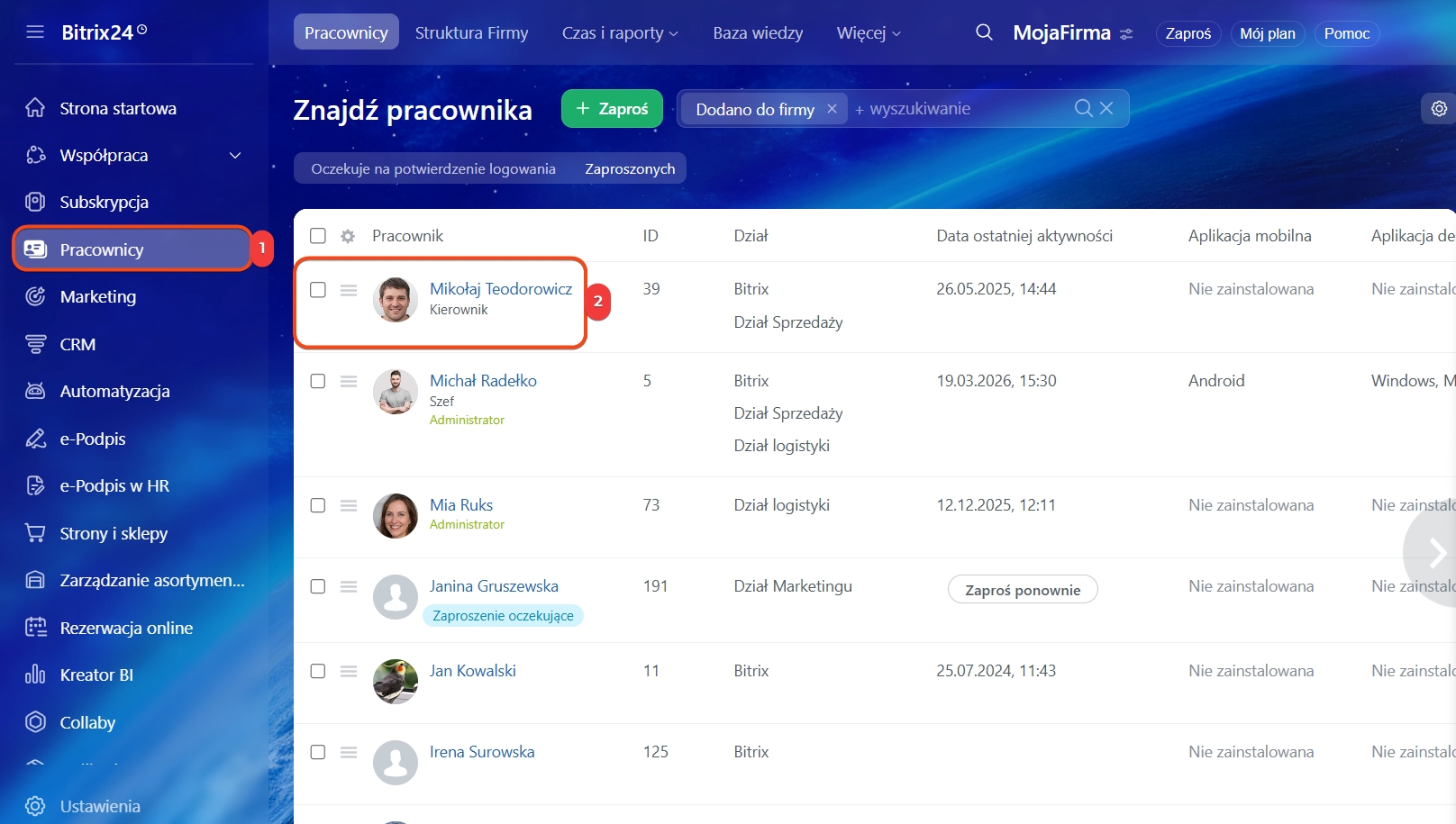Click the table column settings gear icon
This screenshot has width=1456, height=824.
(348, 236)
